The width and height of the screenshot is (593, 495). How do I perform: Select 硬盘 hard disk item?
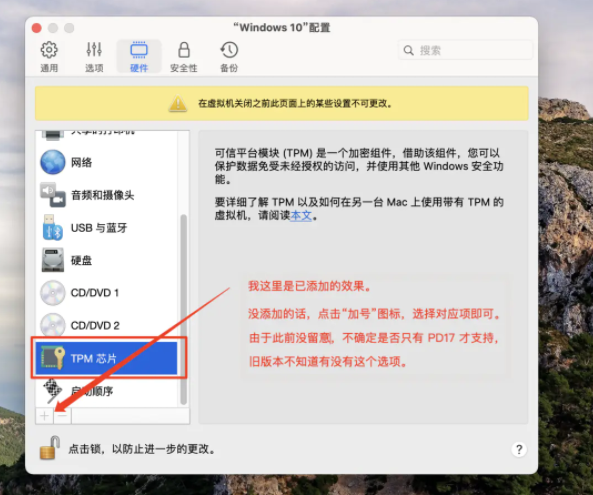pos(106,261)
